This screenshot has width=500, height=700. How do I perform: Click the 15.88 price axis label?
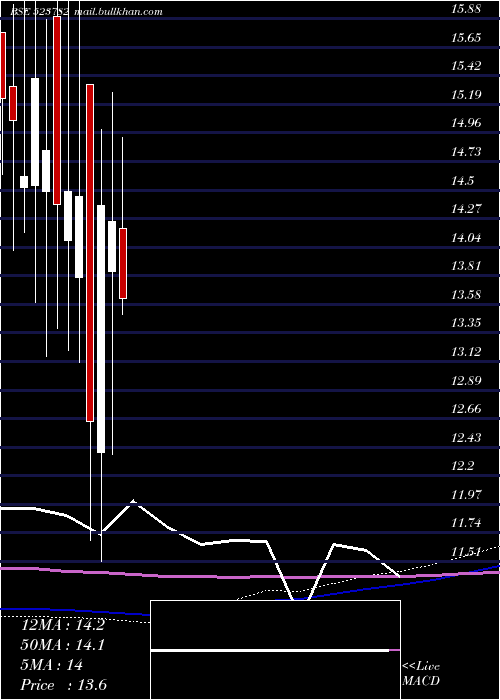(x=466, y=9)
